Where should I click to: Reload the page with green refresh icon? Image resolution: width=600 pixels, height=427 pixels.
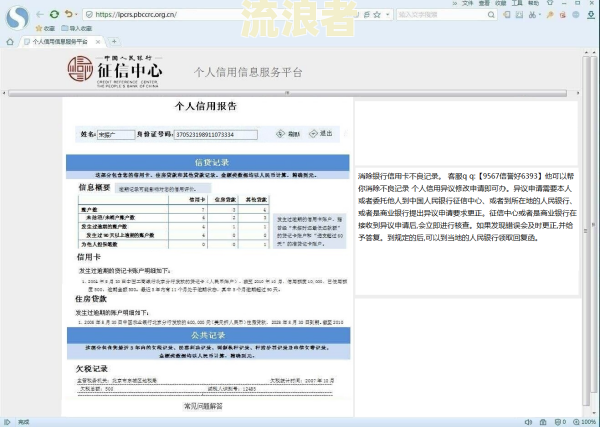54,15
